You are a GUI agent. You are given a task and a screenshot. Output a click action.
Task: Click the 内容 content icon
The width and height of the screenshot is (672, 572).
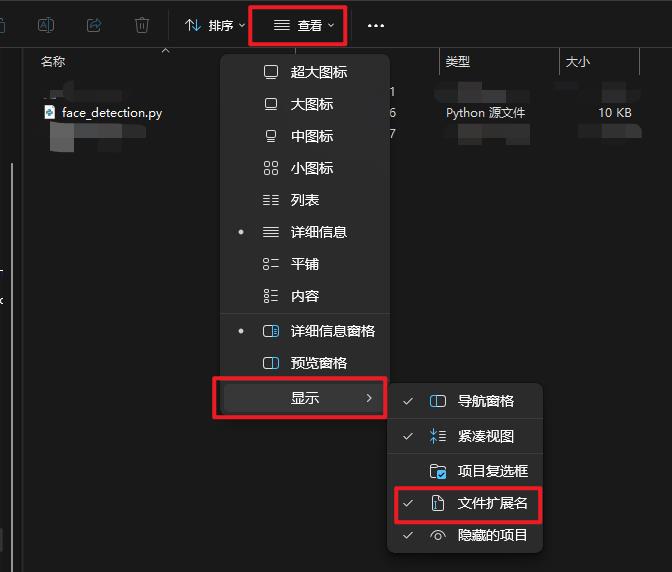pyautogui.click(x=271, y=296)
